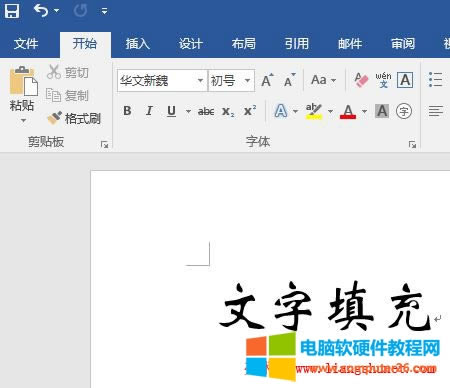Viewport: 450px width, 388px height.
Task: Click the Text Effects glowing A icon
Action: [281, 111]
